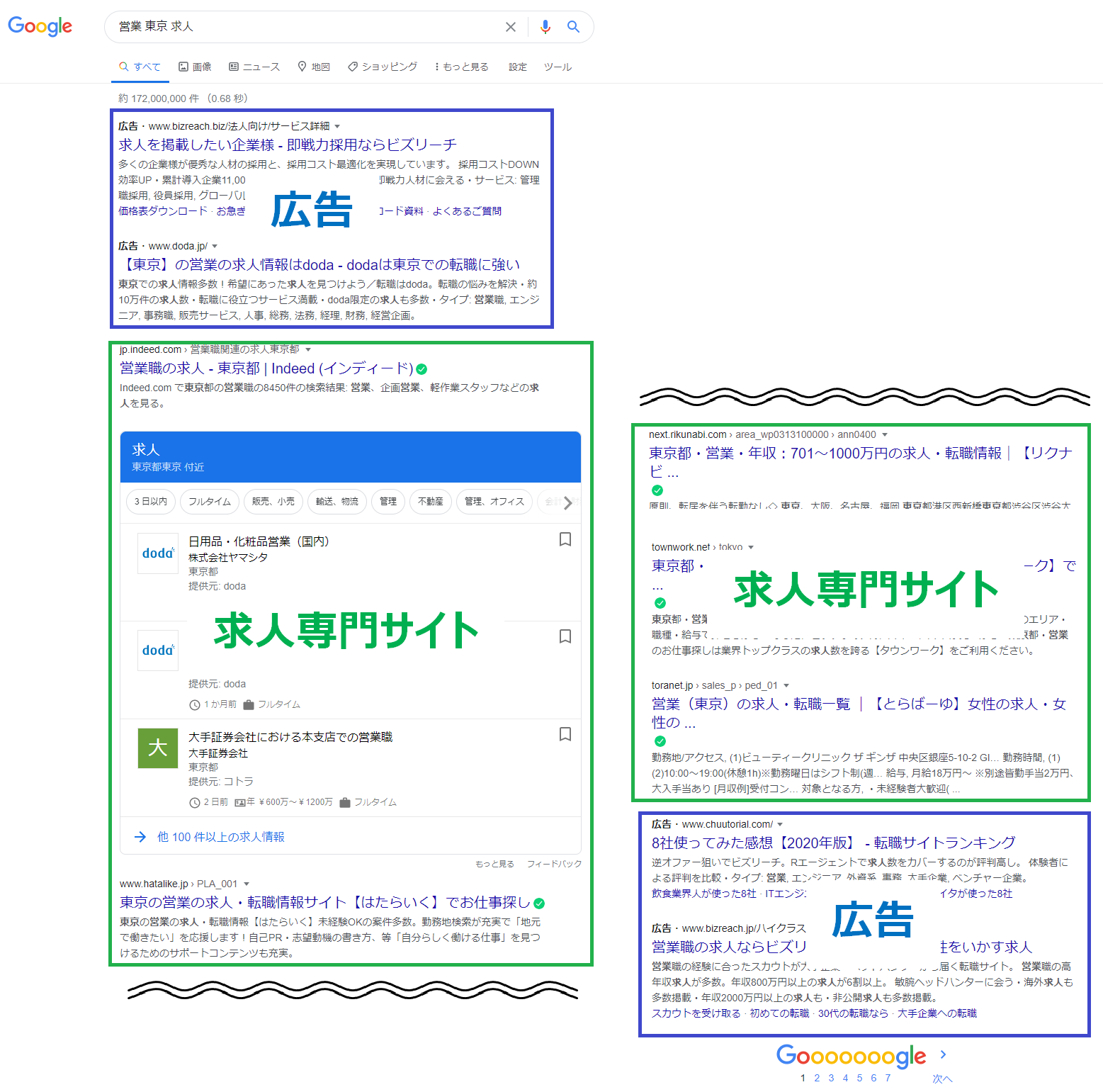Click 他 100 件以上の求人情報 link
The width and height of the screenshot is (1103, 1092).
pyautogui.click(x=221, y=837)
